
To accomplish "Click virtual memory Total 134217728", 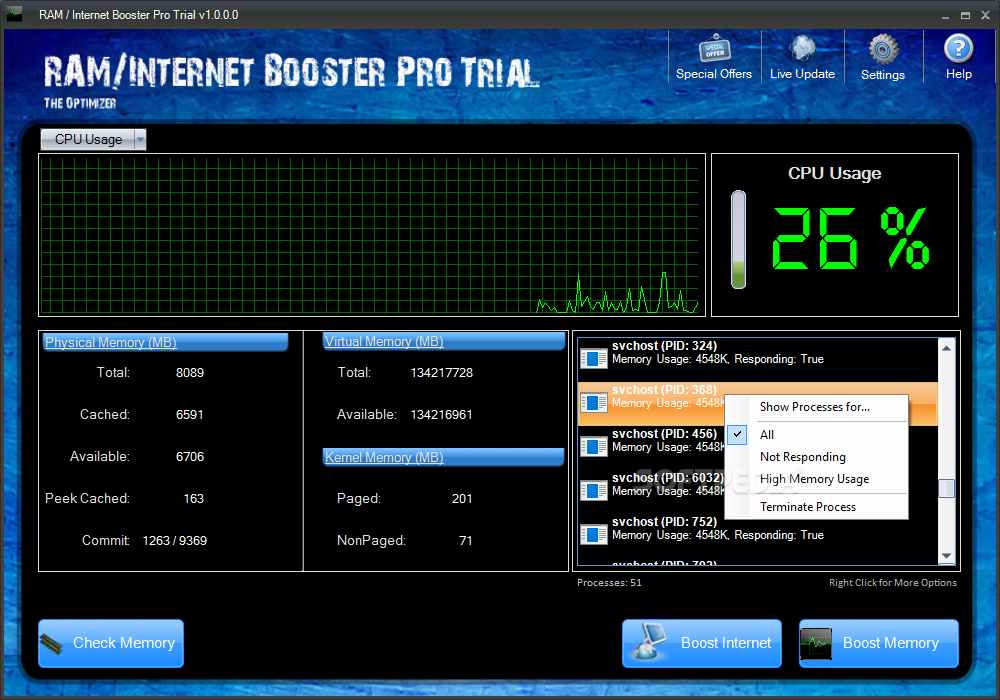I will [441, 372].
